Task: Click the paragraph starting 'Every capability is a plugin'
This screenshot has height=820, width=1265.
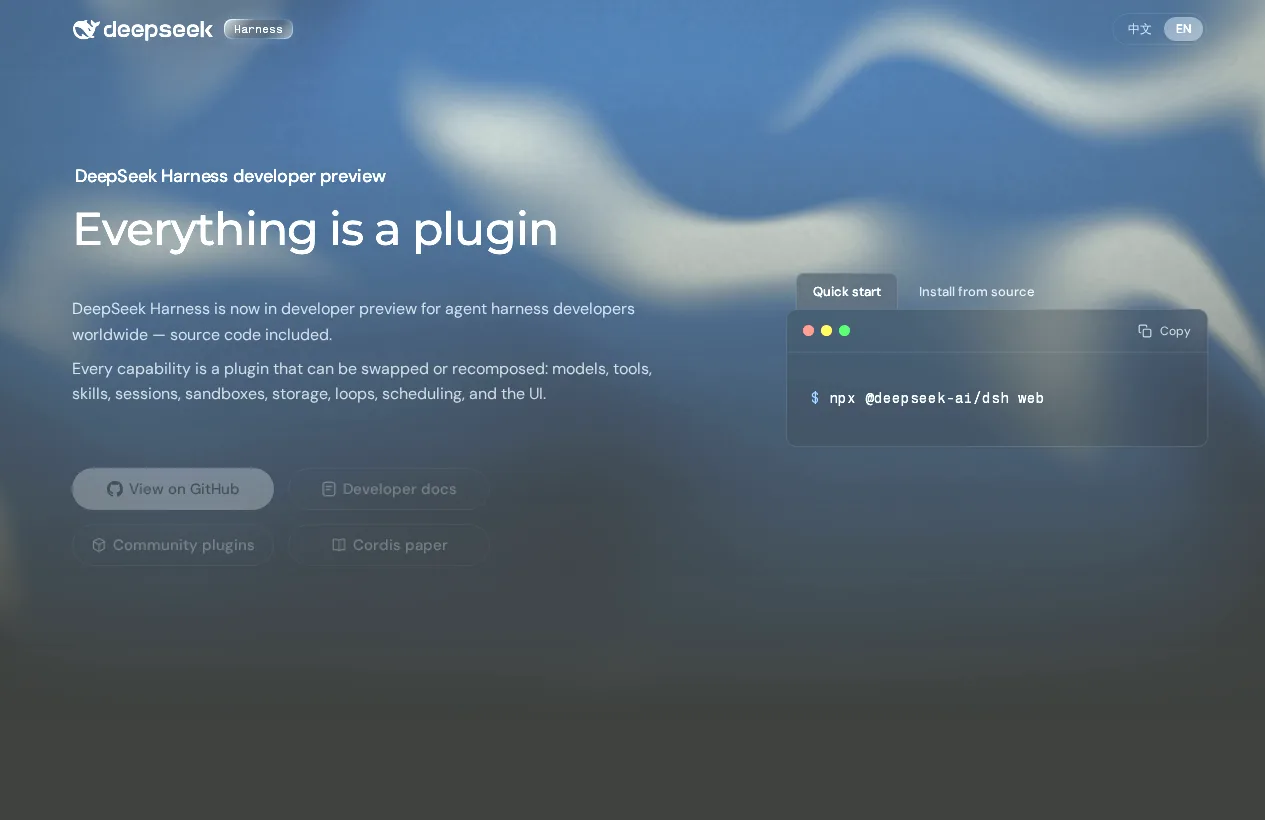Action: click(x=362, y=381)
